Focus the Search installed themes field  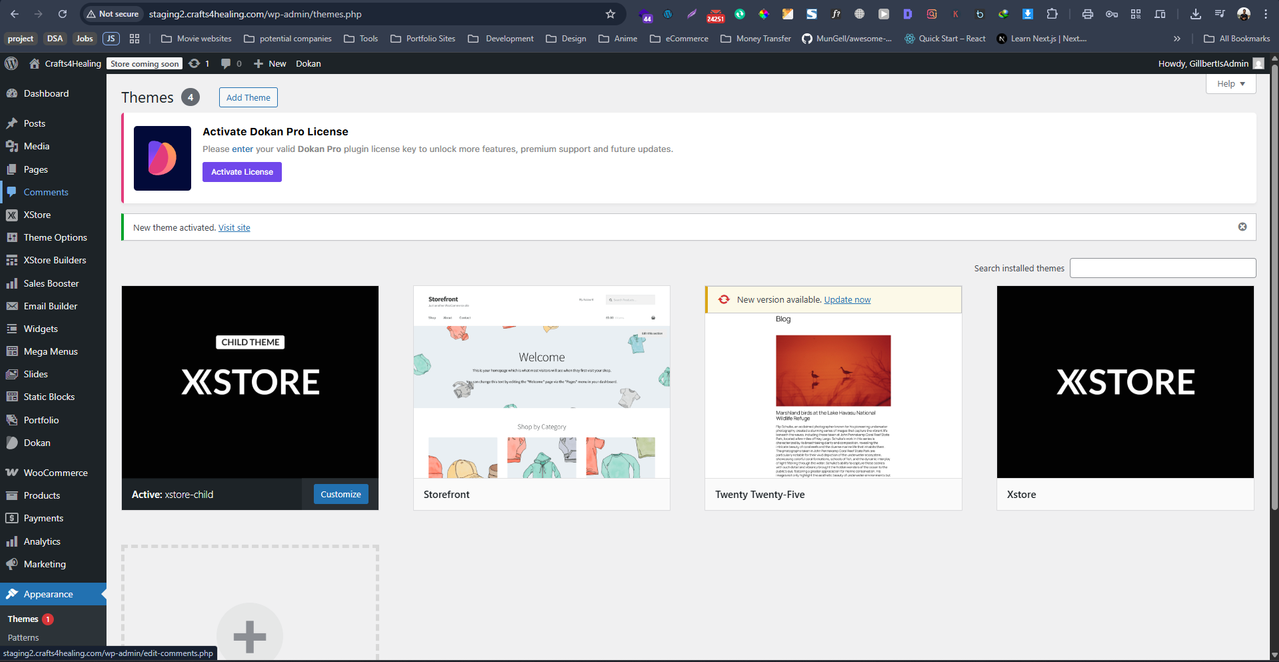1163,268
